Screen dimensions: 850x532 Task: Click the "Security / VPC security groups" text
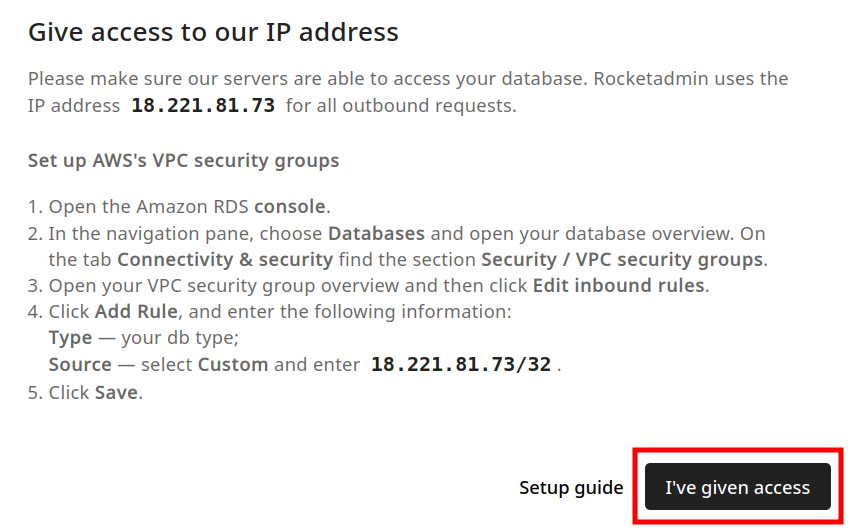(x=622, y=259)
